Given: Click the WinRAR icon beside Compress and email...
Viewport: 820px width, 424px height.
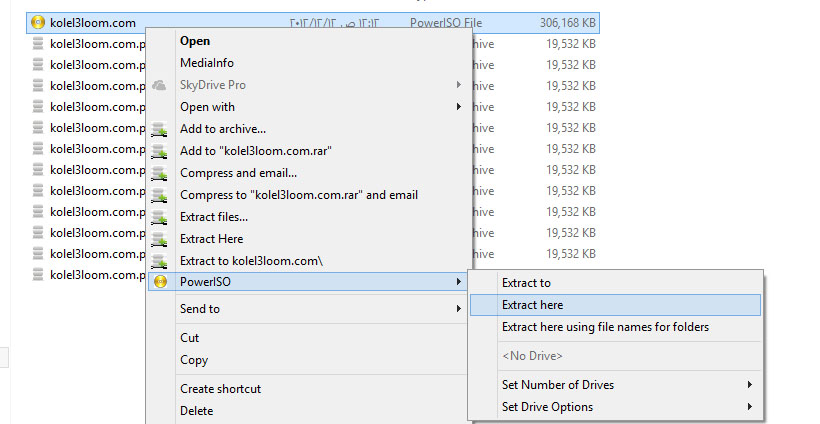Looking at the screenshot, I should click(159, 173).
